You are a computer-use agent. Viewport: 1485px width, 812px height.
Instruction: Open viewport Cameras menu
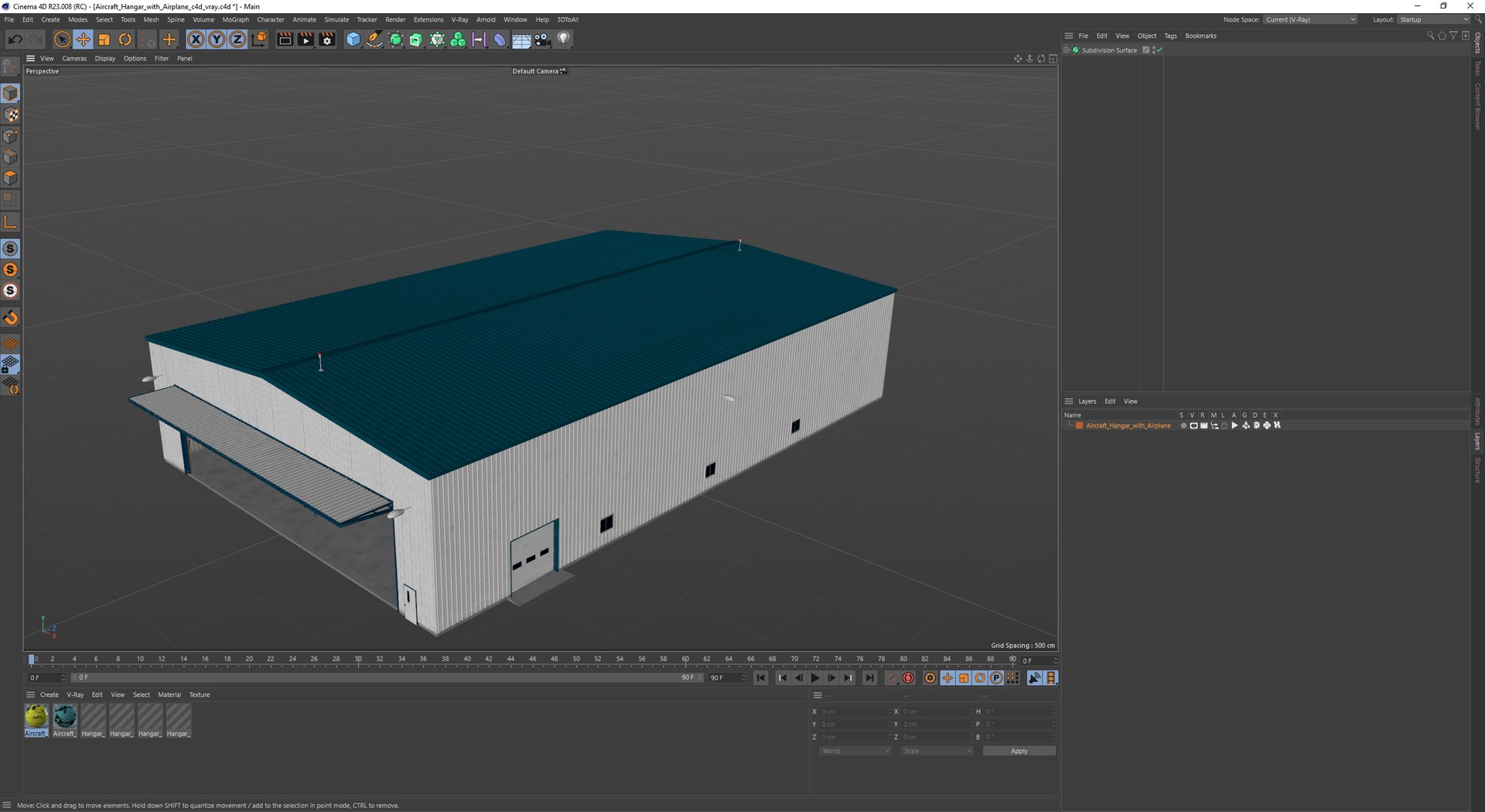pyautogui.click(x=74, y=59)
